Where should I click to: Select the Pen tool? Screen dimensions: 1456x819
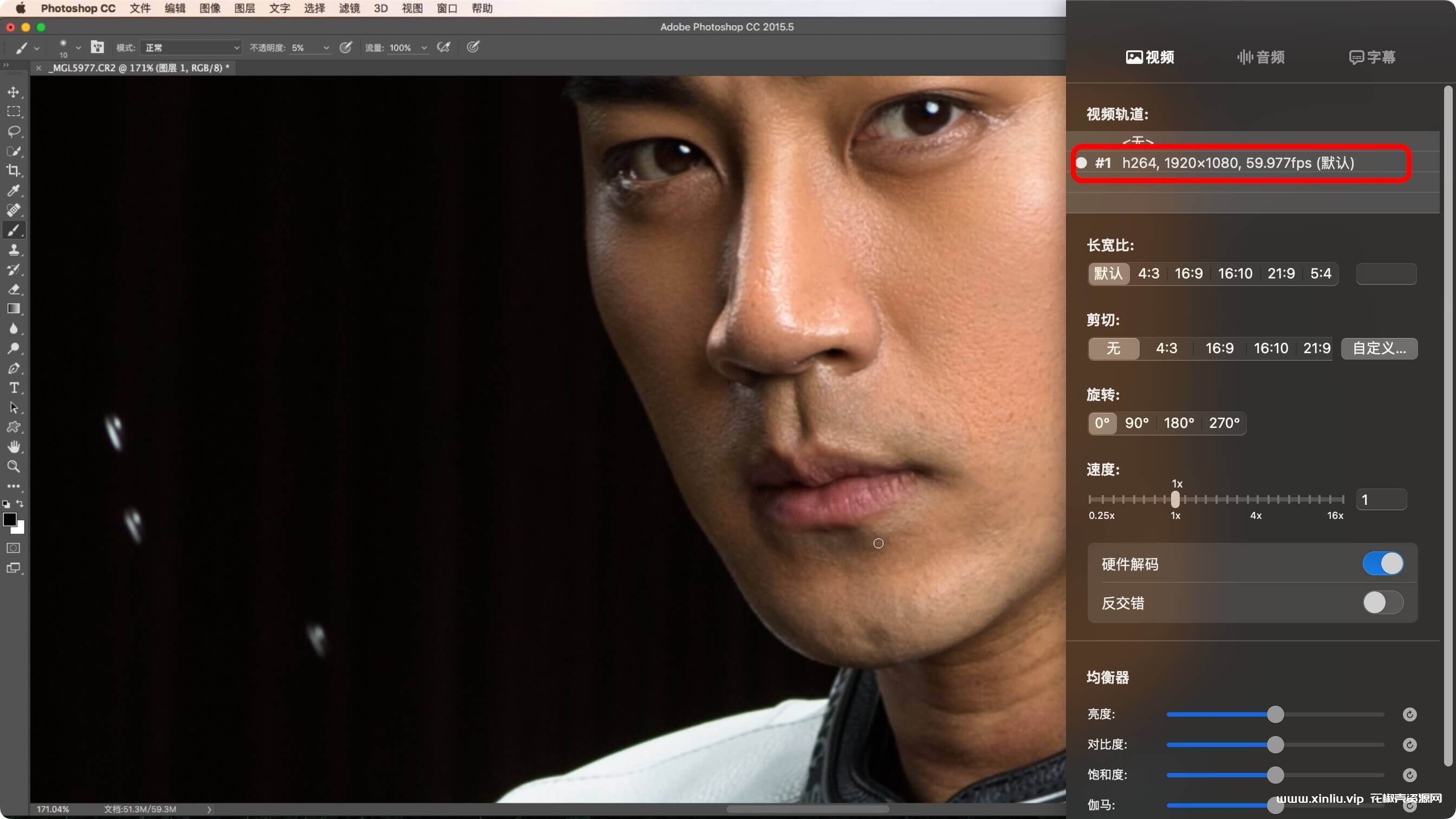pyautogui.click(x=14, y=368)
